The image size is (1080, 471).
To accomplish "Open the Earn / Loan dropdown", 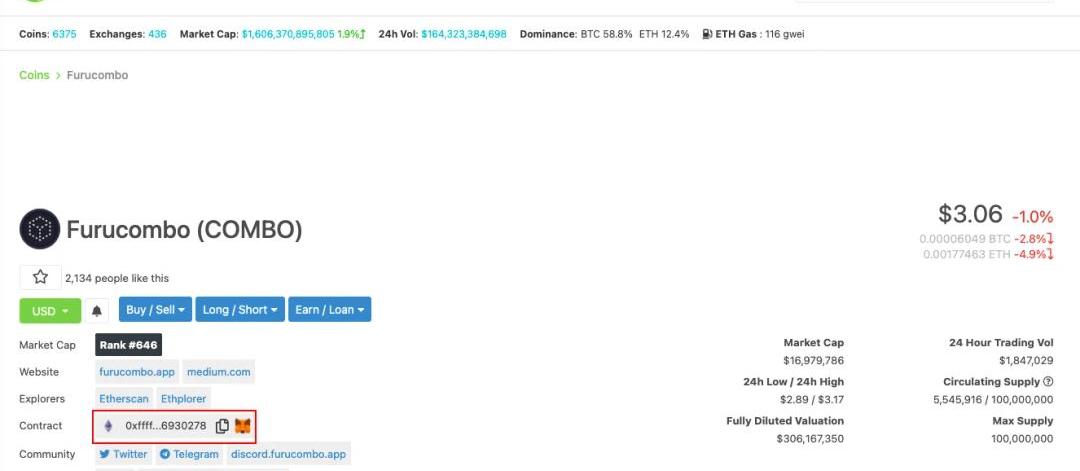I will tap(330, 310).
